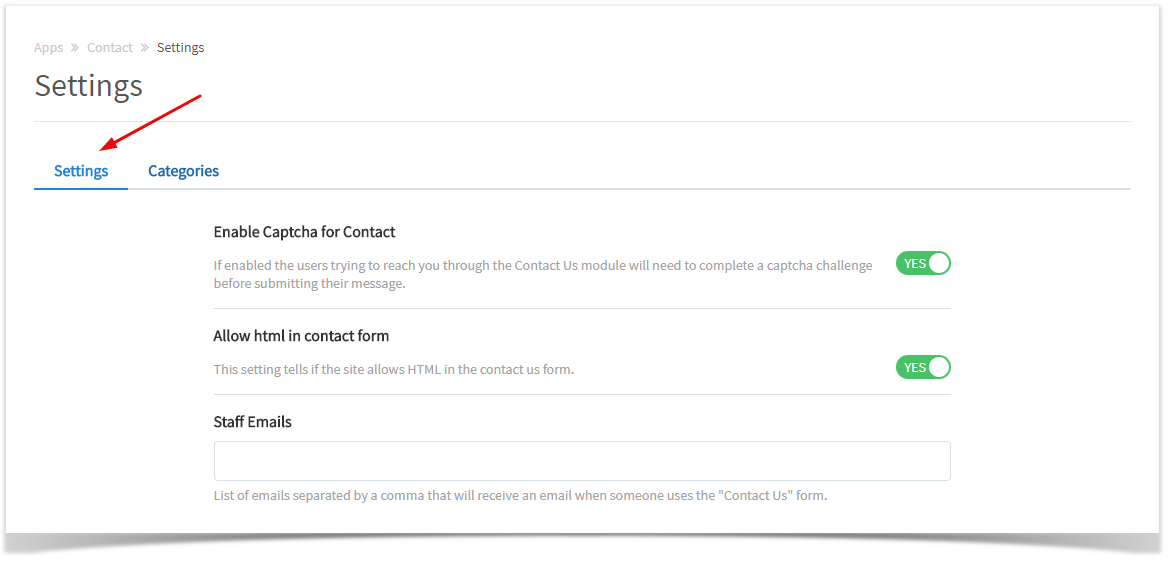Select the Settings tab

81,171
